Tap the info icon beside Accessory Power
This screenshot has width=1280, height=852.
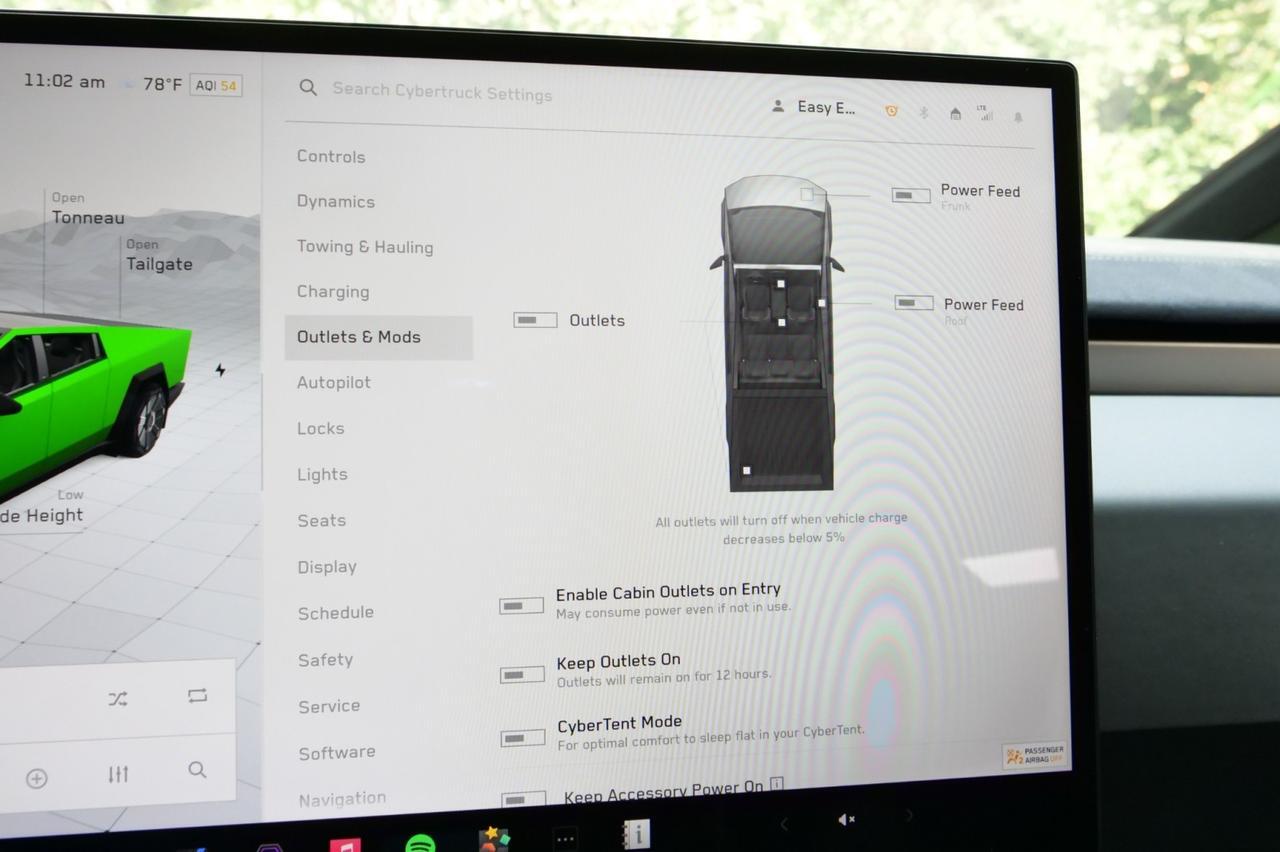[x=776, y=784]
